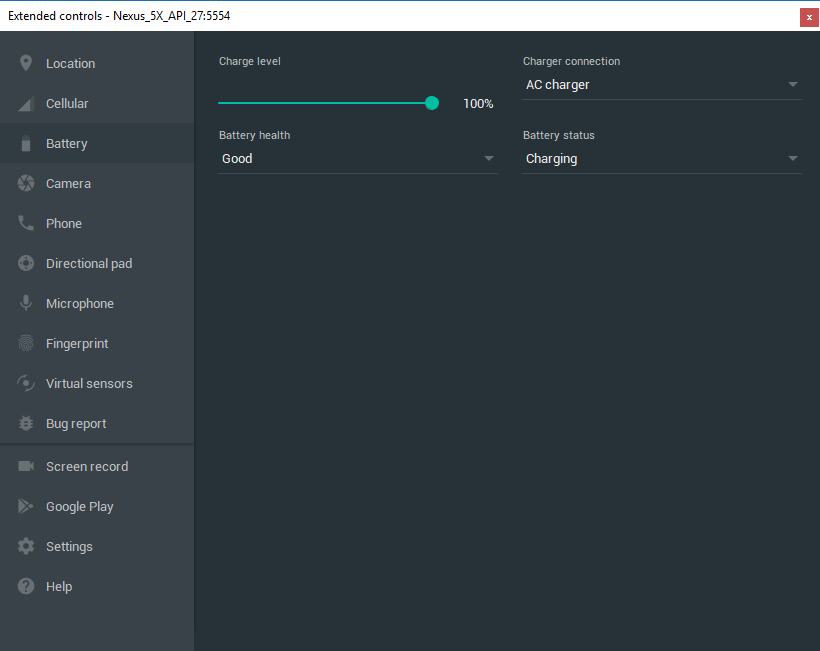Screen dimensions: 820x651
Task: Click Battery health dropdown arrow
Action: [x=489, y=158]
